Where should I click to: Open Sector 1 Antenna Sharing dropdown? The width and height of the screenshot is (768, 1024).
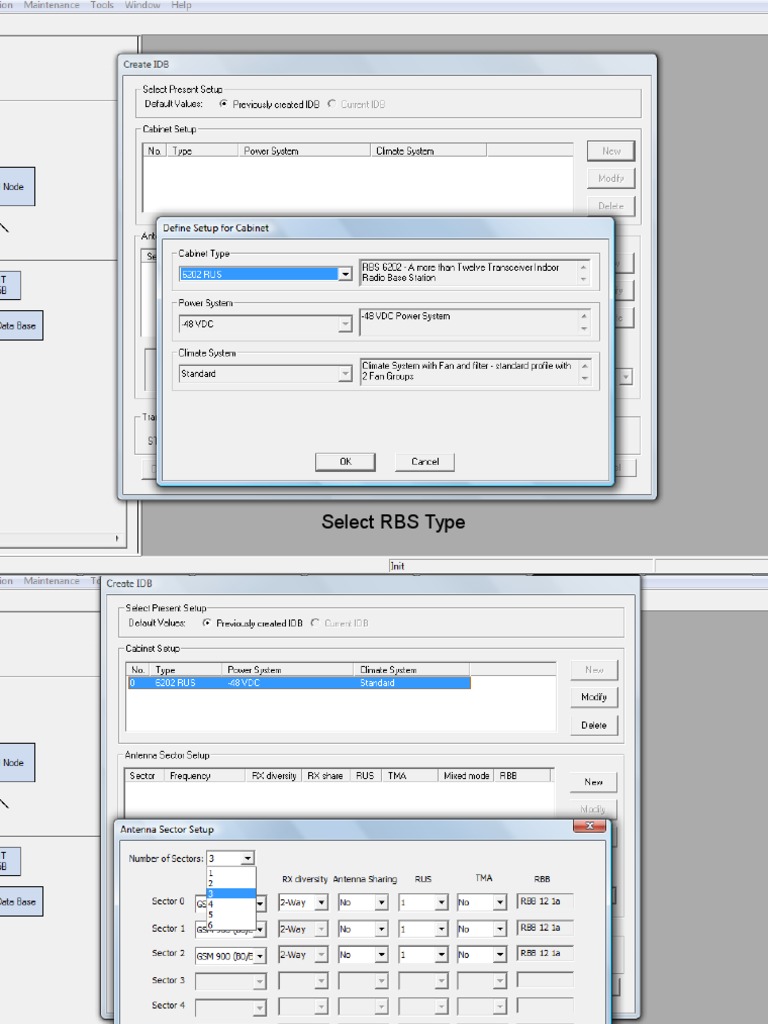click(381, 929)
